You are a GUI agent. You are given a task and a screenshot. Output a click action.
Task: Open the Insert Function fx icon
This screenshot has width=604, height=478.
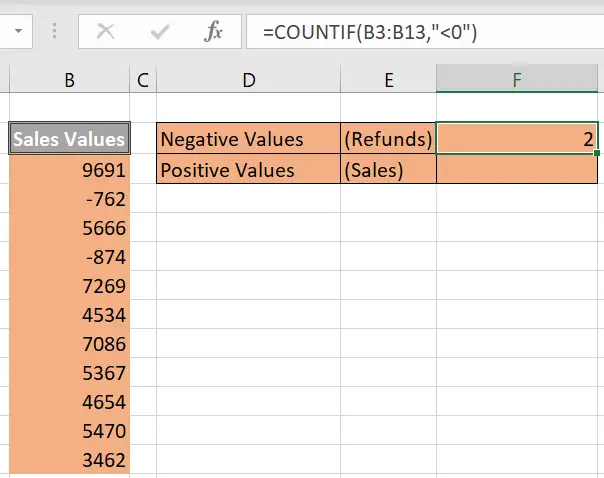coord(213,31)
